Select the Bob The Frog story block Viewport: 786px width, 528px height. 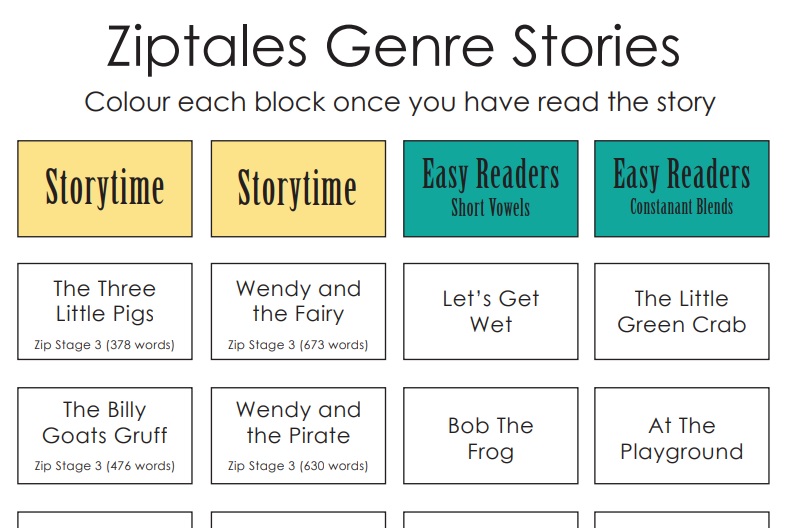[x=490, y=436]
